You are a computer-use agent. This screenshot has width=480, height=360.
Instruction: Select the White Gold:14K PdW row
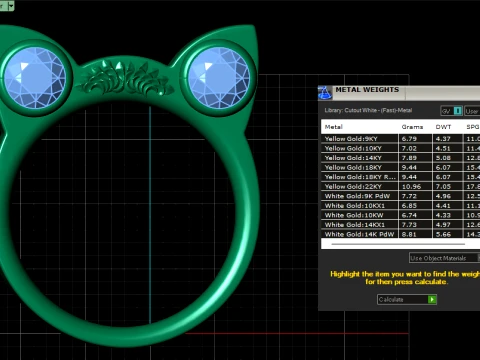(x=400, y=234)
